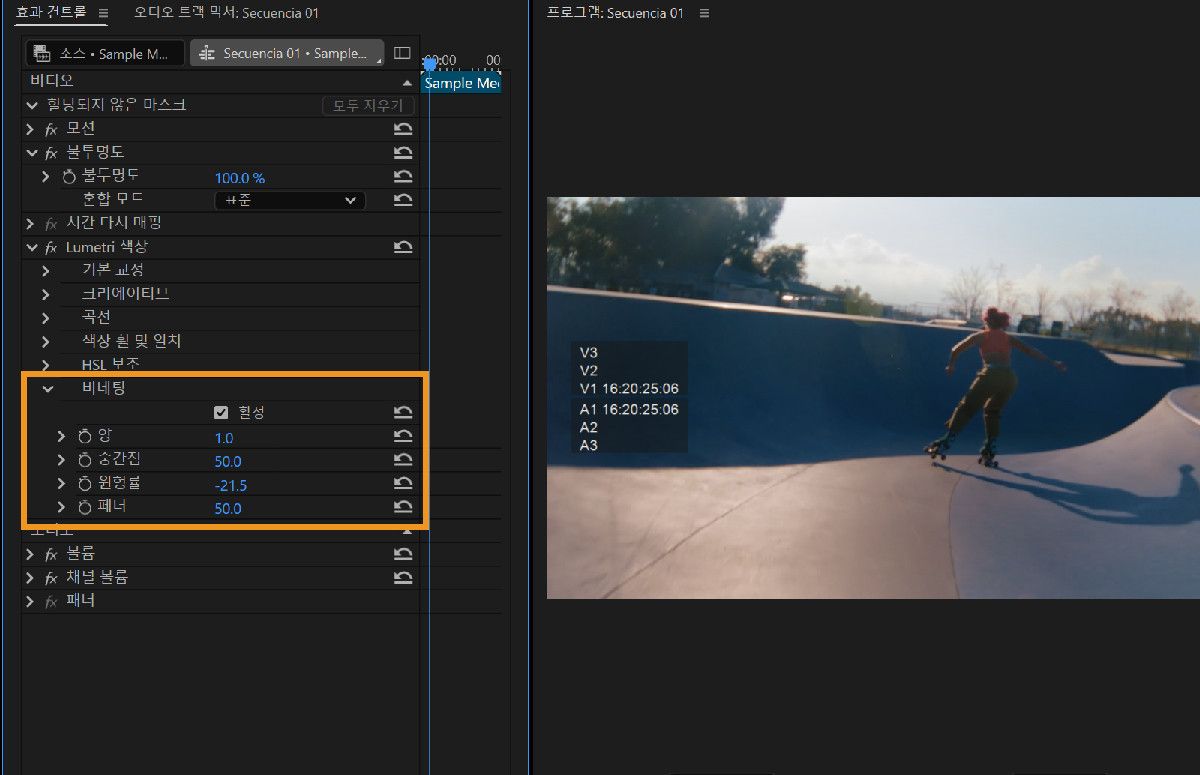This screenshot has height=775, width=1200.
Task: Open the 효과 컨트롤 panel hamburger menu
Action: point(104,13)
